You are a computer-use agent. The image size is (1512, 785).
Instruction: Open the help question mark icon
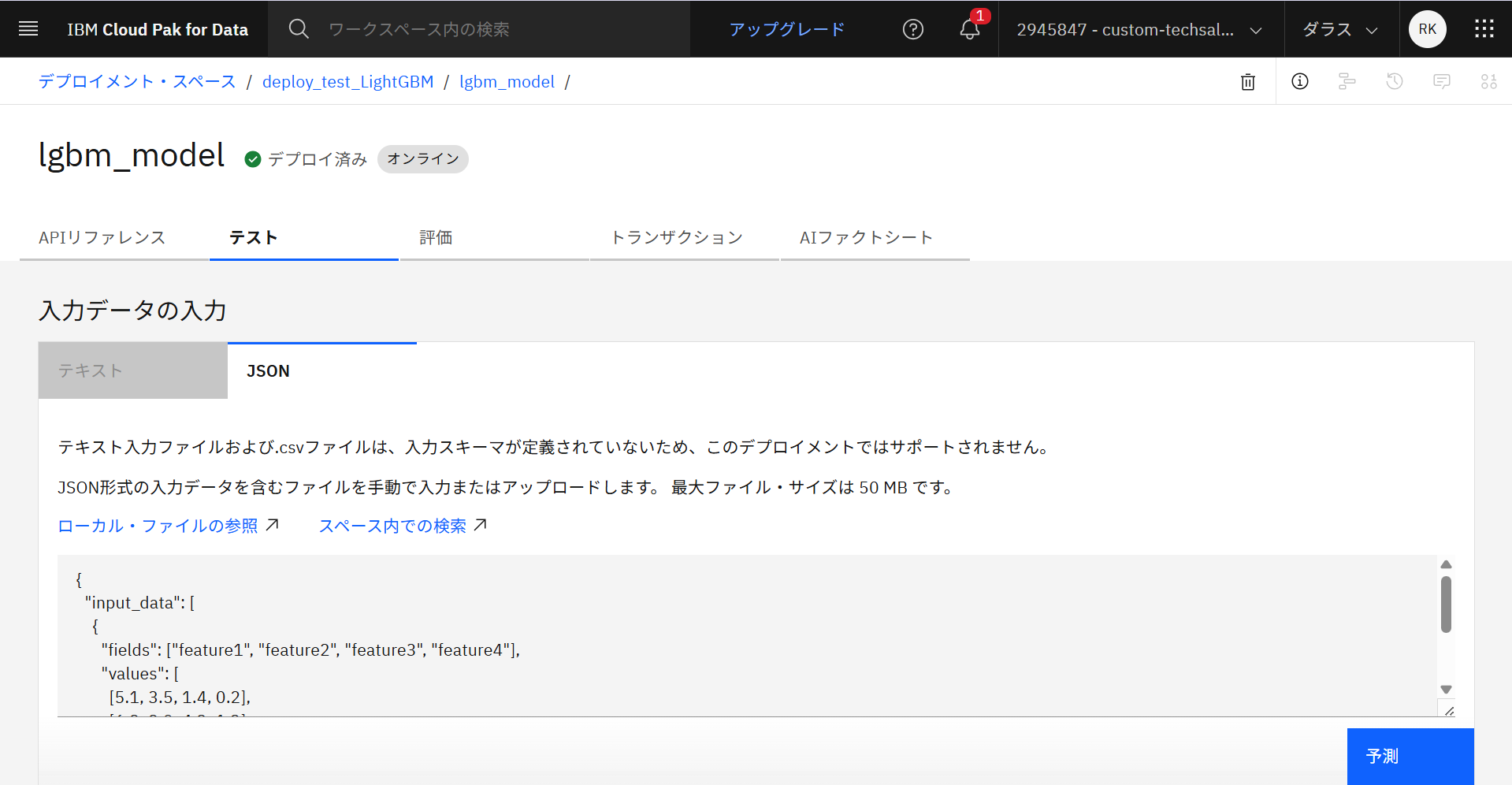pos(912,29)
